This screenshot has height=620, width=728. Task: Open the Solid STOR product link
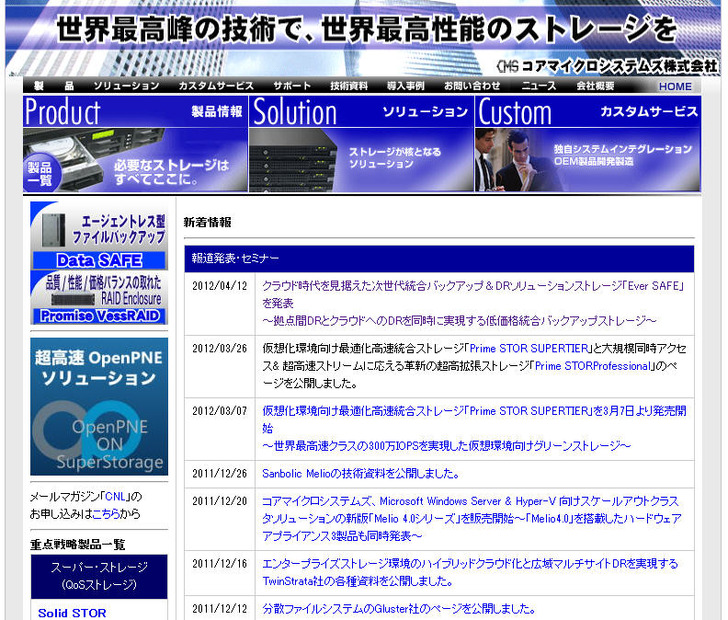tap(72, 613)
